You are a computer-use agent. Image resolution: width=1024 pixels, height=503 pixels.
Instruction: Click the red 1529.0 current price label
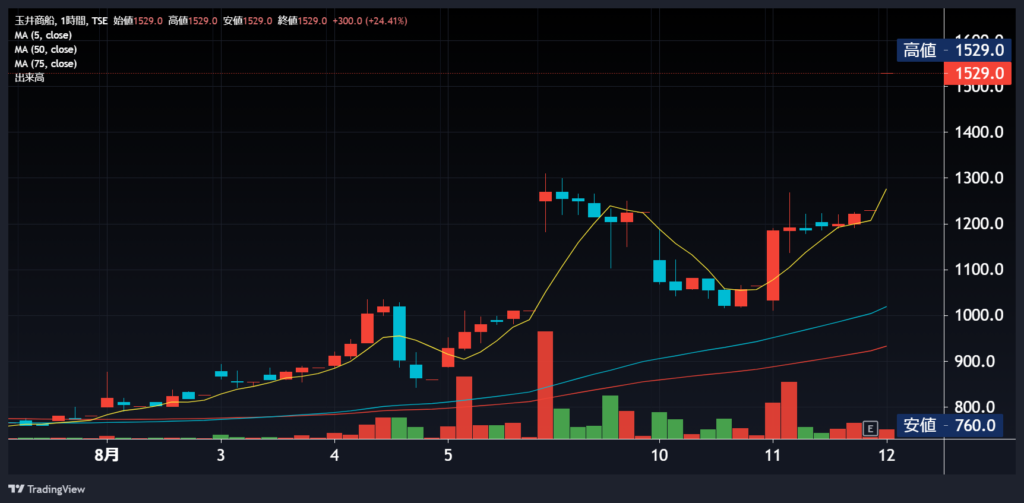(978, 73)
